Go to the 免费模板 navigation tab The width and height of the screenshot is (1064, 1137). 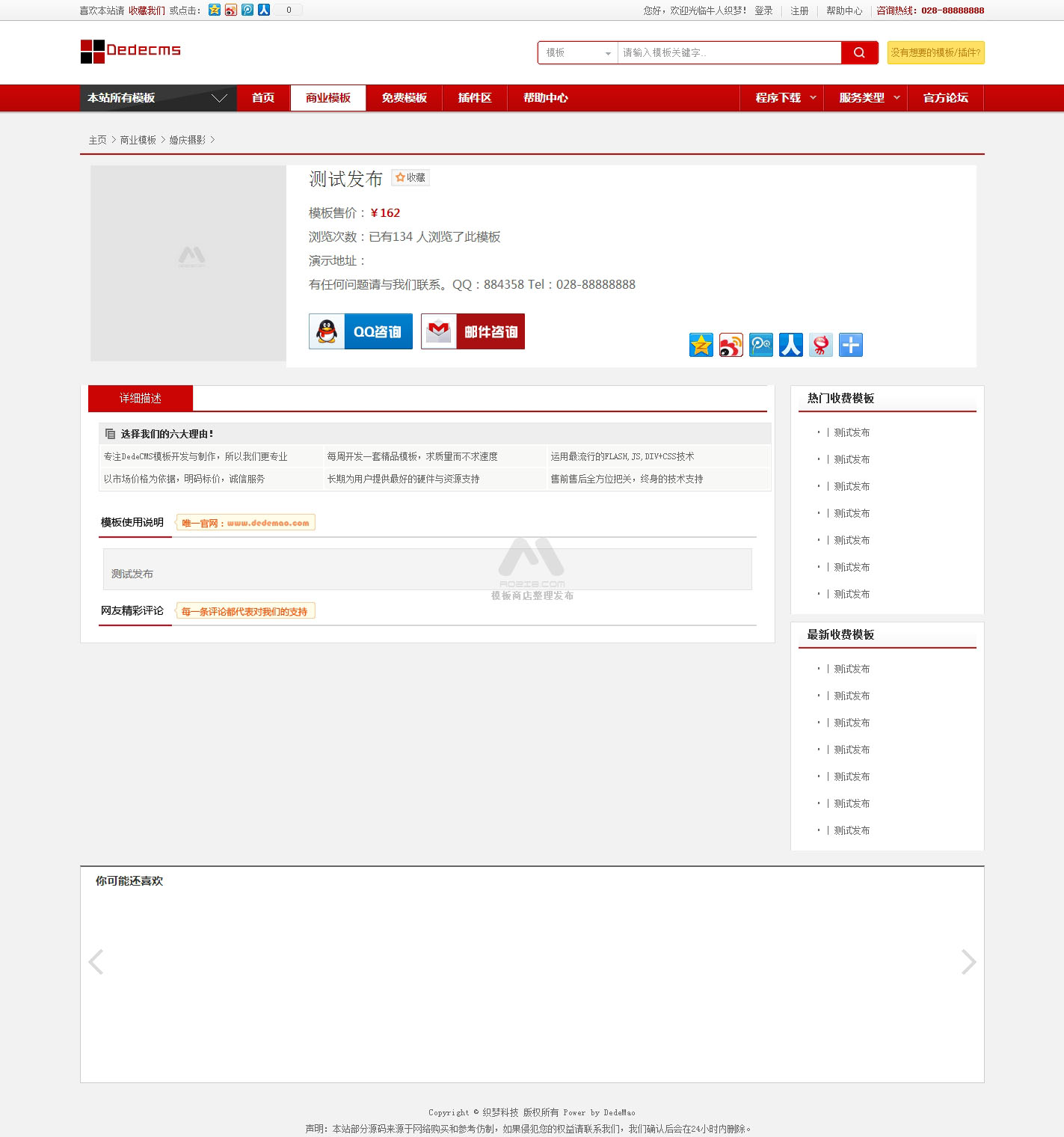coord(404,98)
